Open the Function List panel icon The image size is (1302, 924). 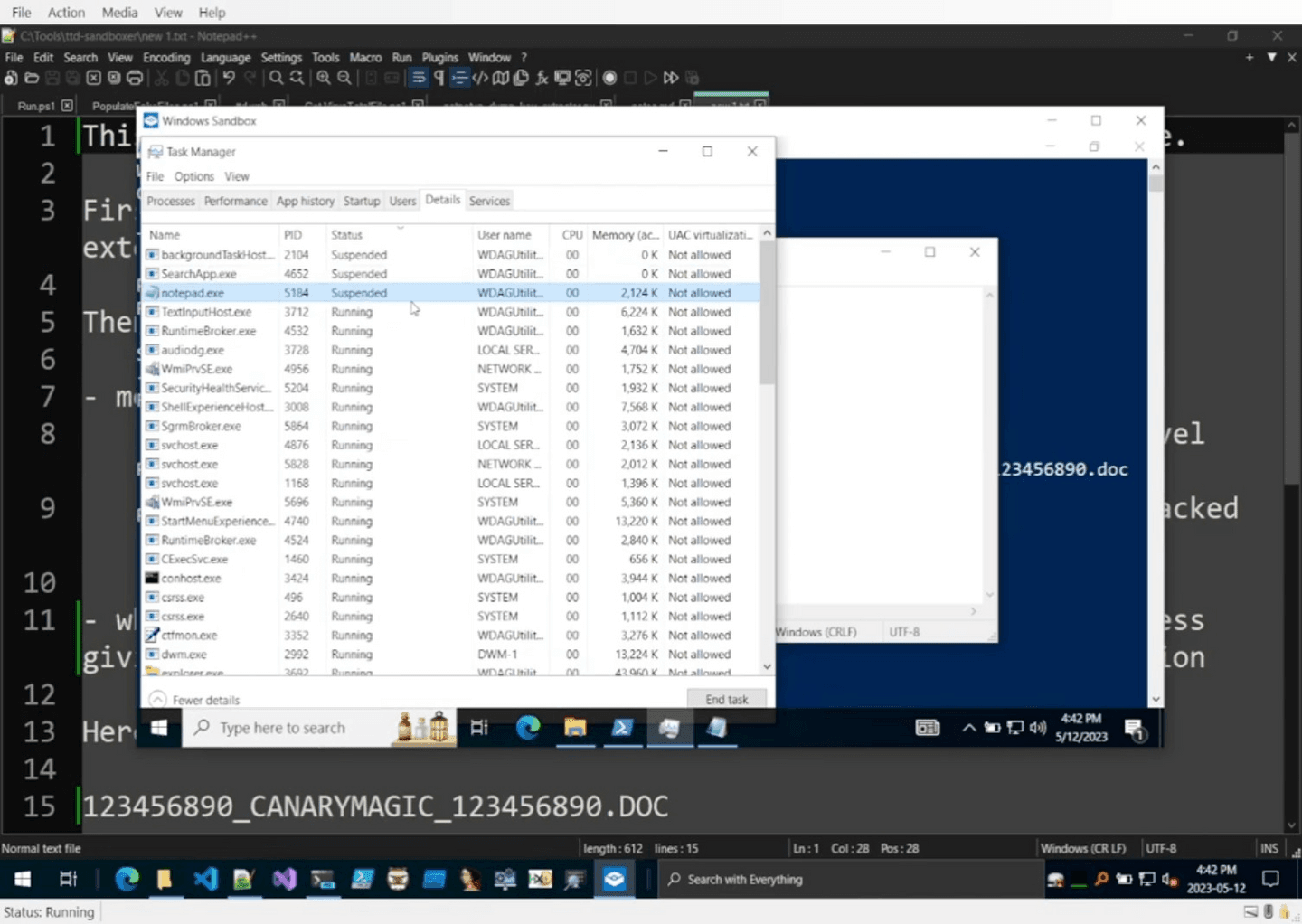pos(541,78)
